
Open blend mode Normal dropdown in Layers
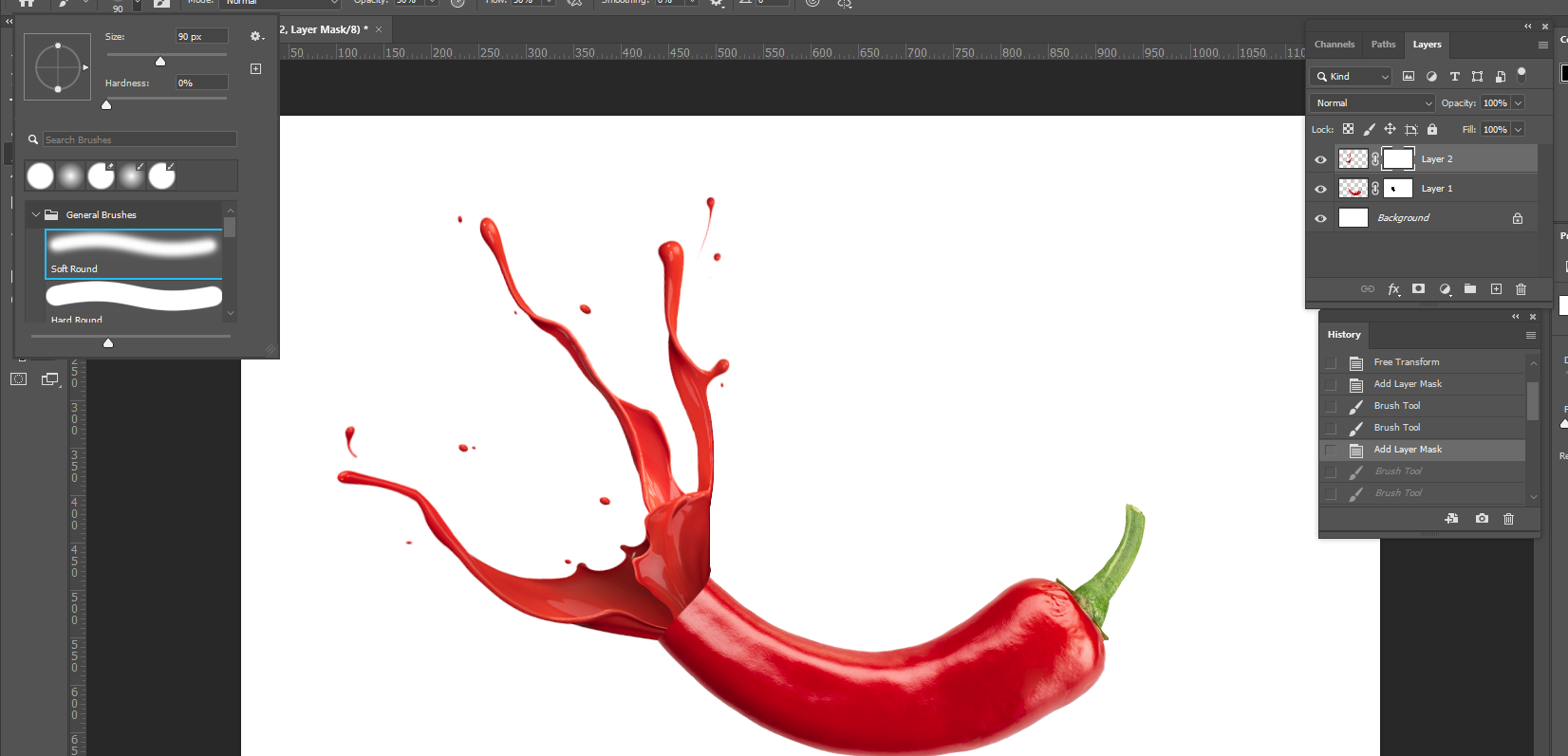(x=1372, y=102)
